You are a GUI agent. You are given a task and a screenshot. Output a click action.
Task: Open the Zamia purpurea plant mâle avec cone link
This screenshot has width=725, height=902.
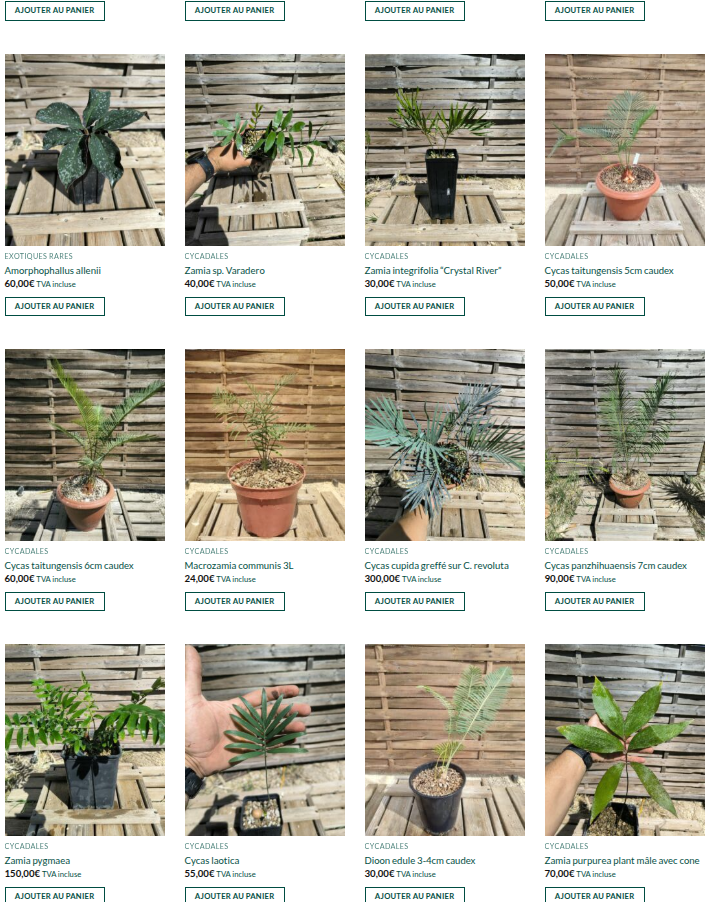pos(622,861)
